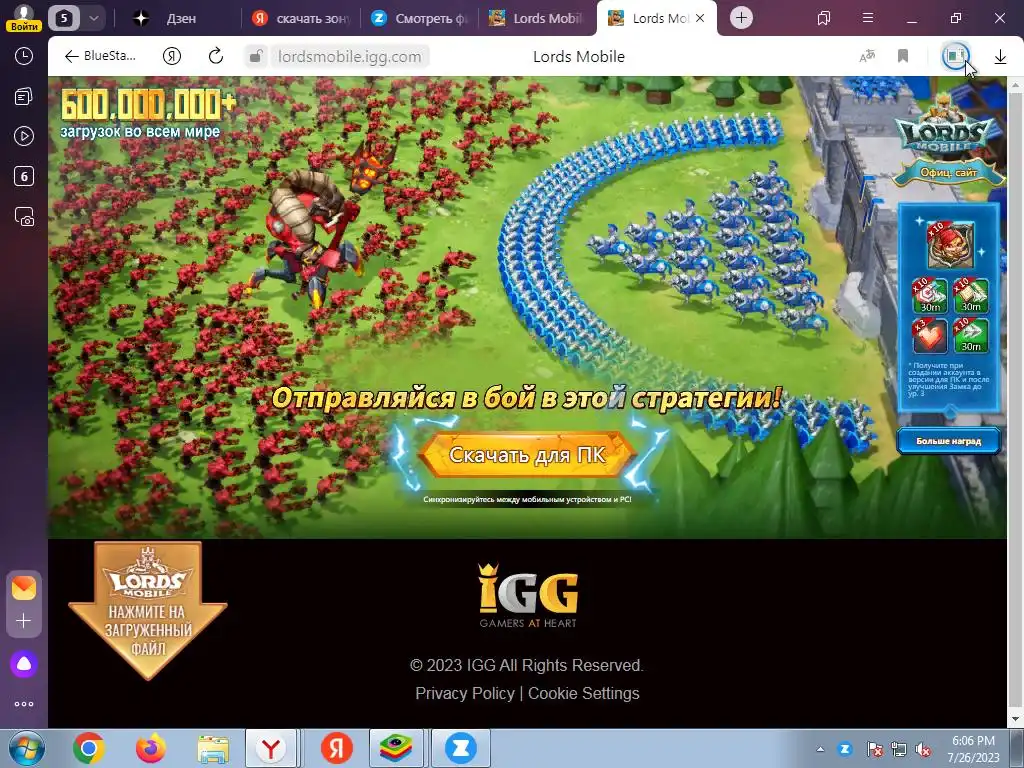Image resolution: width=1024 pixels, height=768 pixels.
Task: Open the collections icon in the sidebar
Action: pos(24,97)
